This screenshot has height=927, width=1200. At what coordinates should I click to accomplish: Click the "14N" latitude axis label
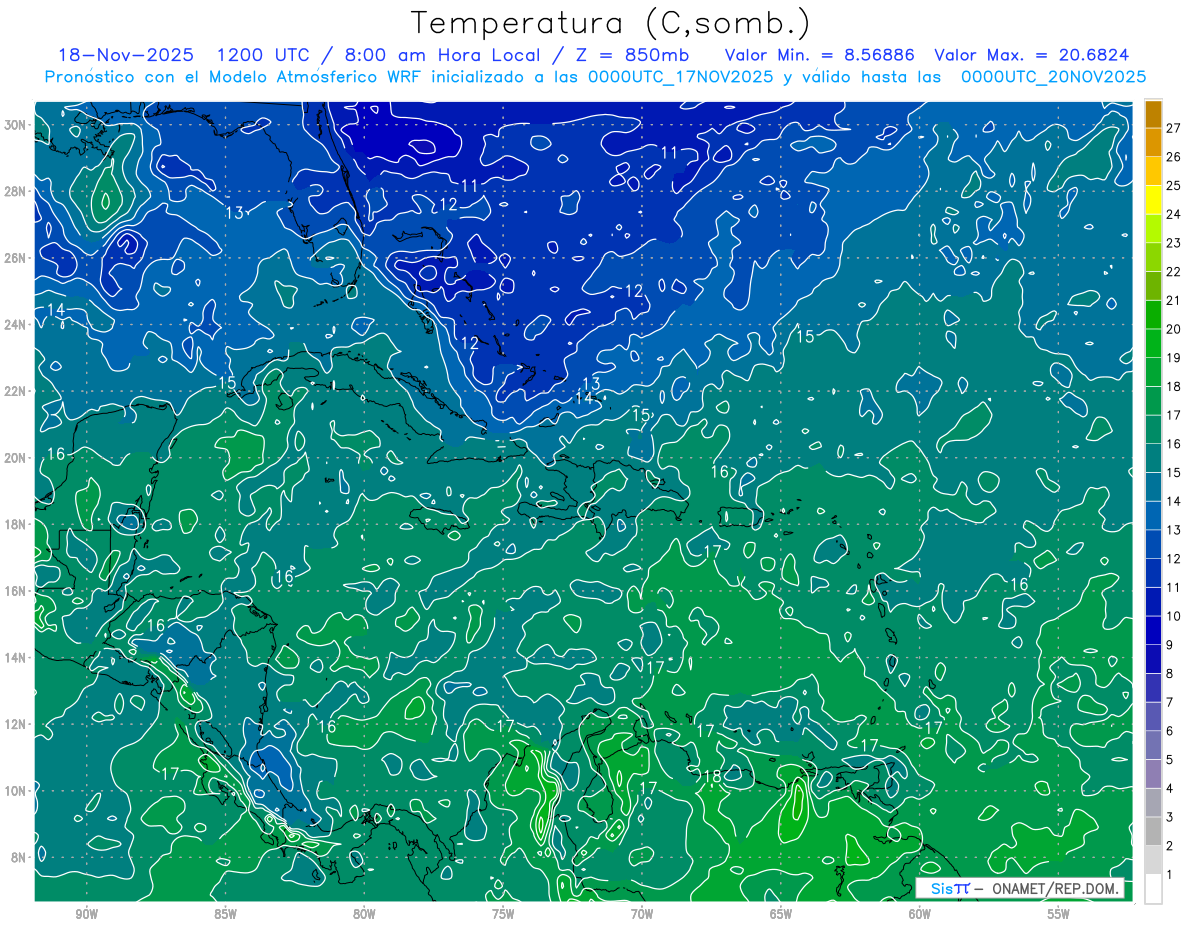pyautogui.click(x=16, y=657)
